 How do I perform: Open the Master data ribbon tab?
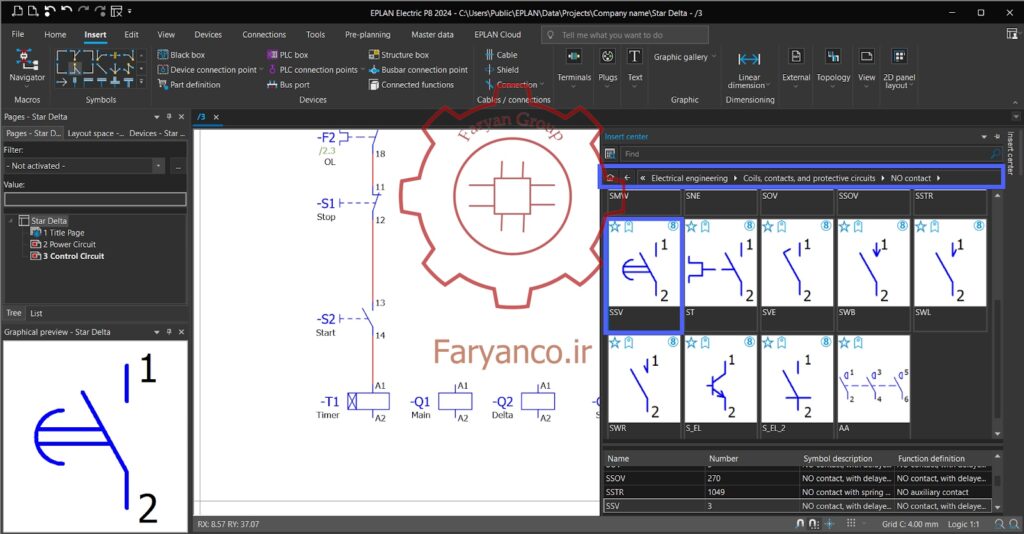(x=432, y=35)
